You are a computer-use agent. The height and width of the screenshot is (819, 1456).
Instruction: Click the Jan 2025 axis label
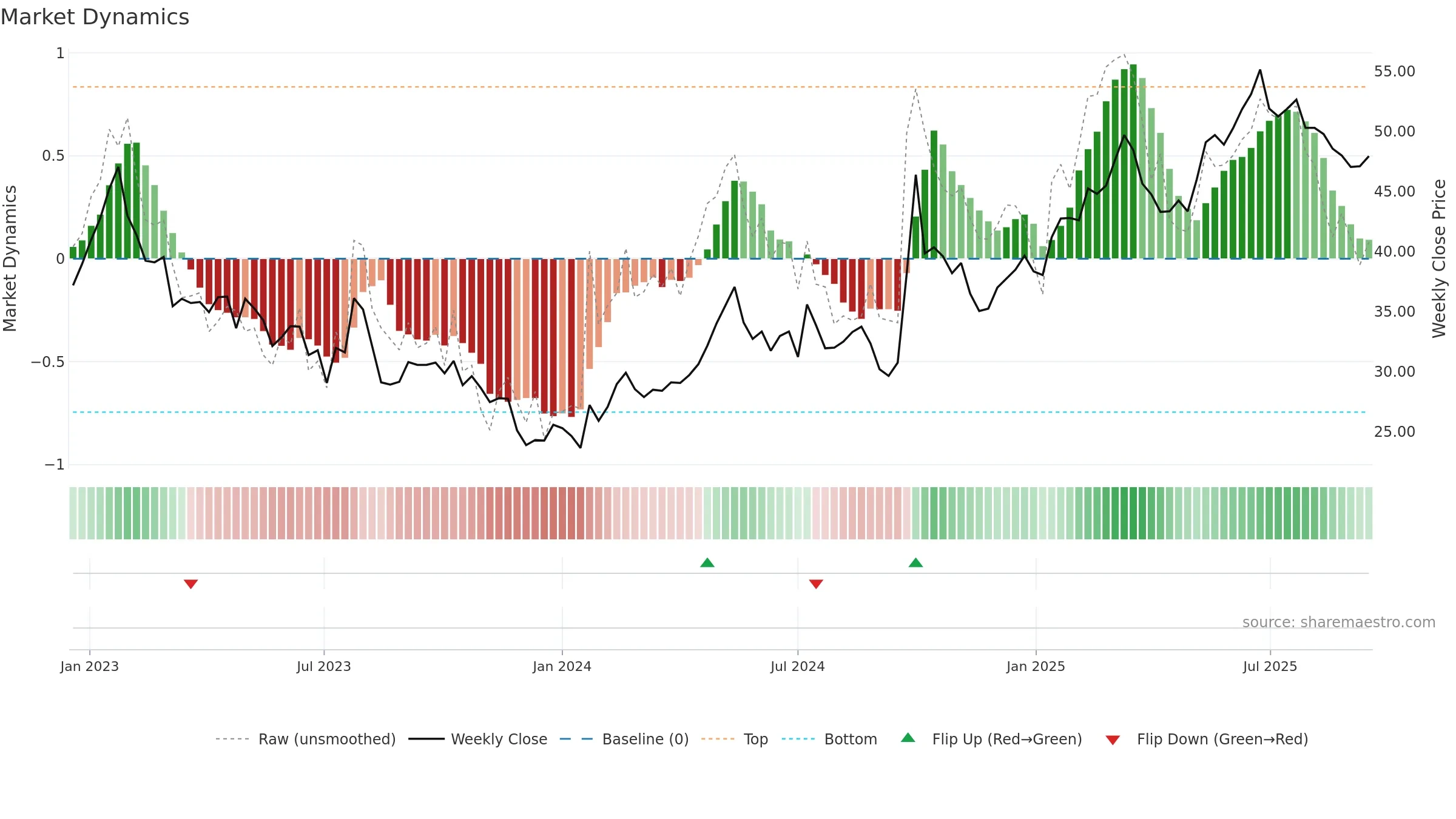(1036, 666)
